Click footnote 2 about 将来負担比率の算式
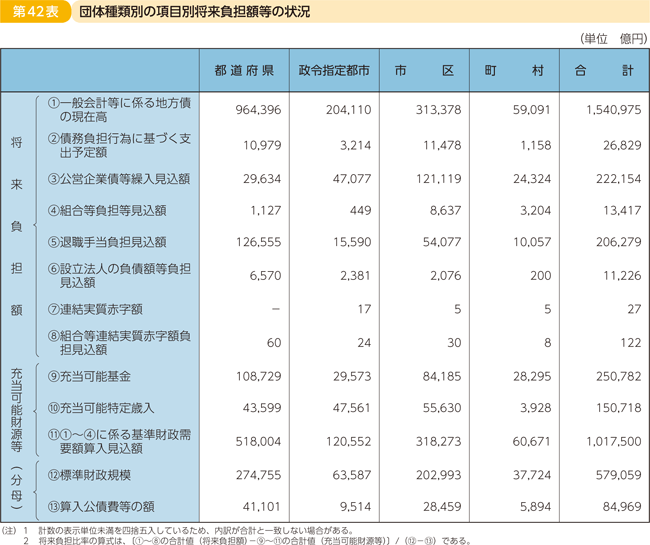650x545 pixels. (247, 541)
